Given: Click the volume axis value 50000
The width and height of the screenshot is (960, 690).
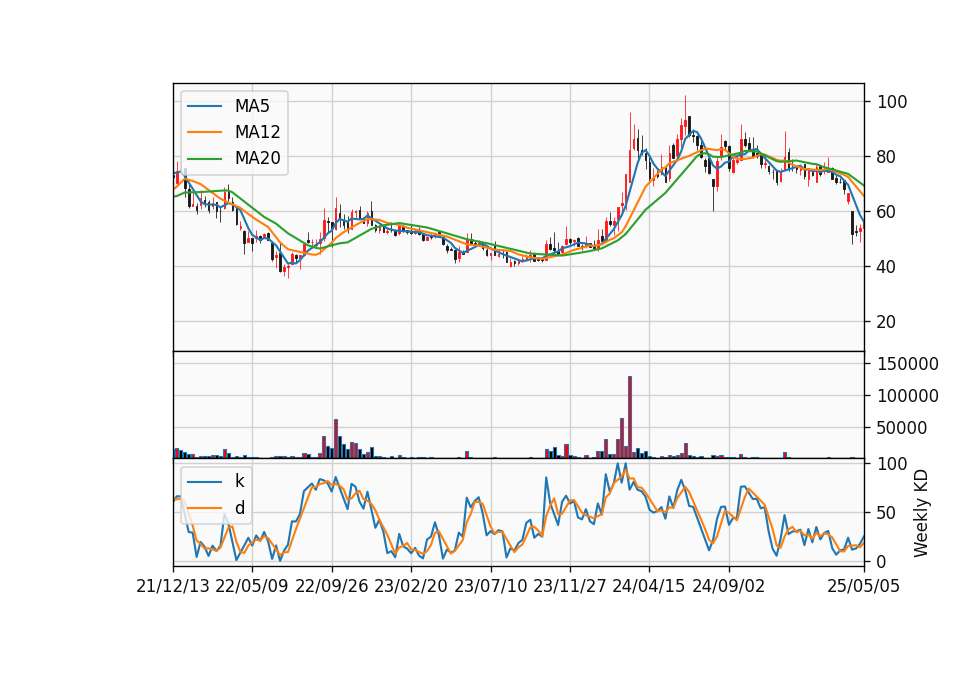Looking at the screenshot, I should tap(902, 428).
